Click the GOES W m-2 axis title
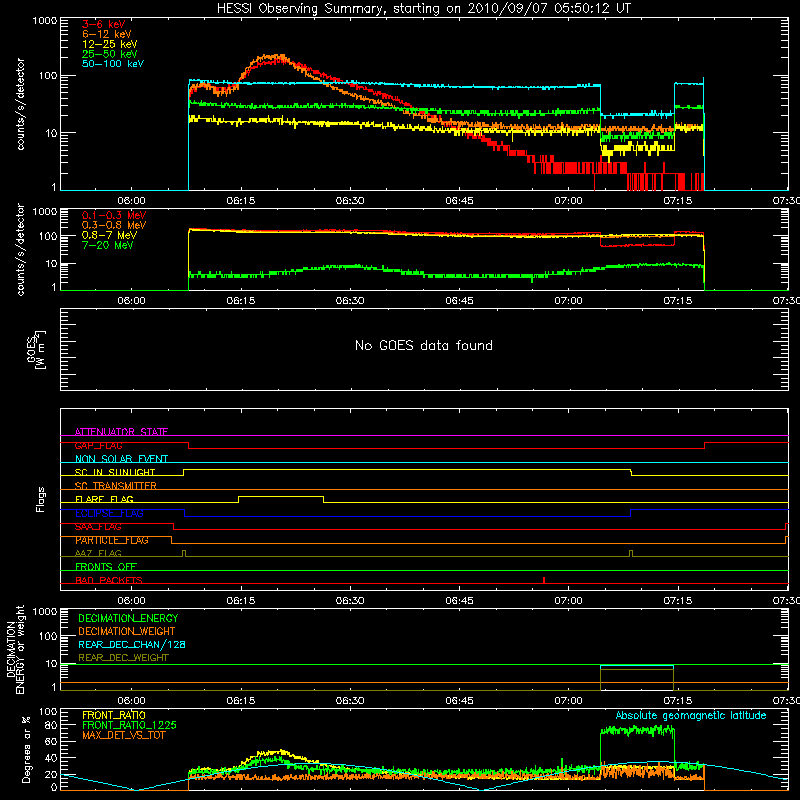Image resolution: width=800 pixels, height=800 pixels. click(36, 349)
